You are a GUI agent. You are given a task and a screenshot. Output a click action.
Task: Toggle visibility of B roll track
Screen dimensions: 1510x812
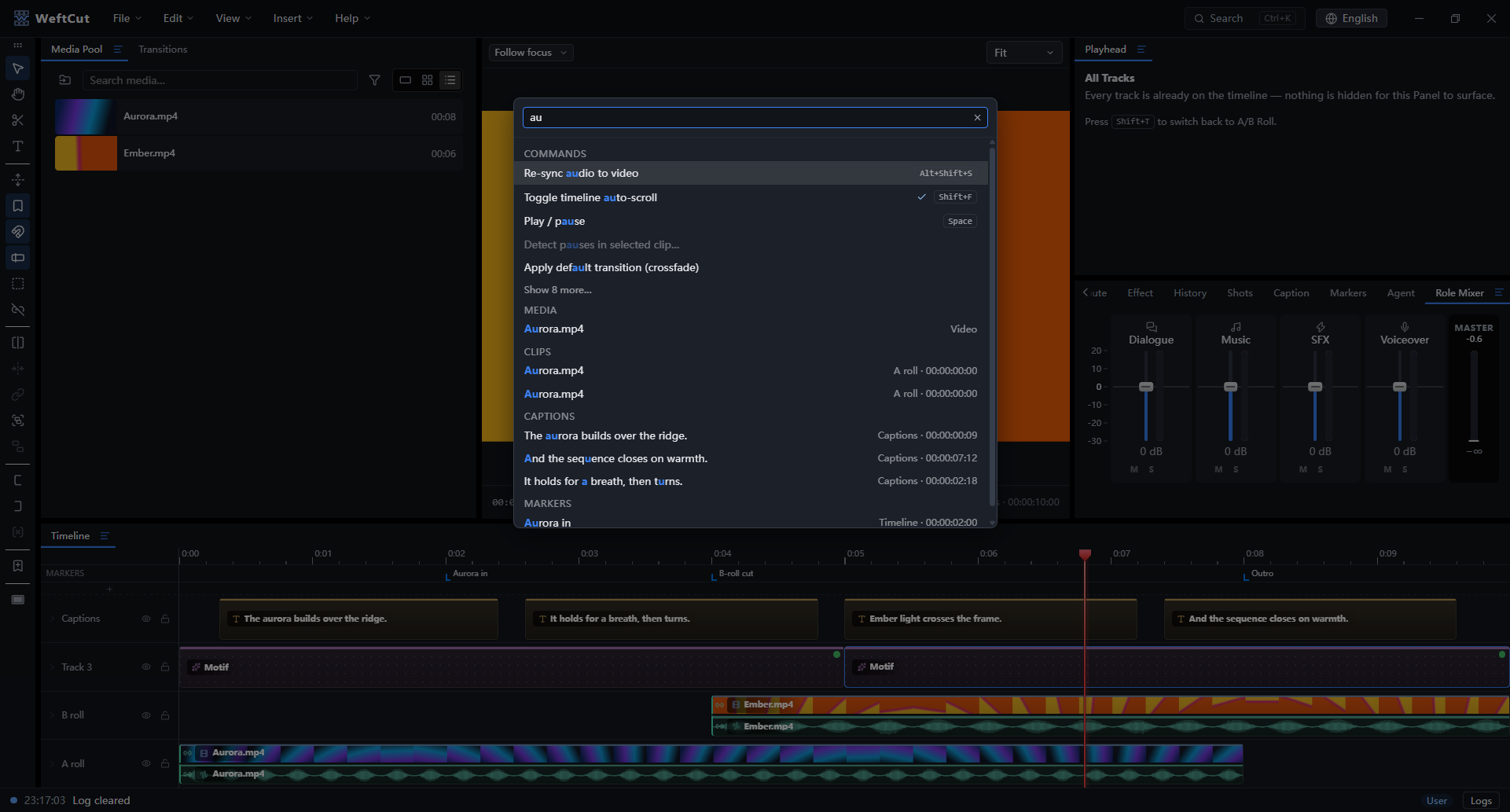pos(146,715)
